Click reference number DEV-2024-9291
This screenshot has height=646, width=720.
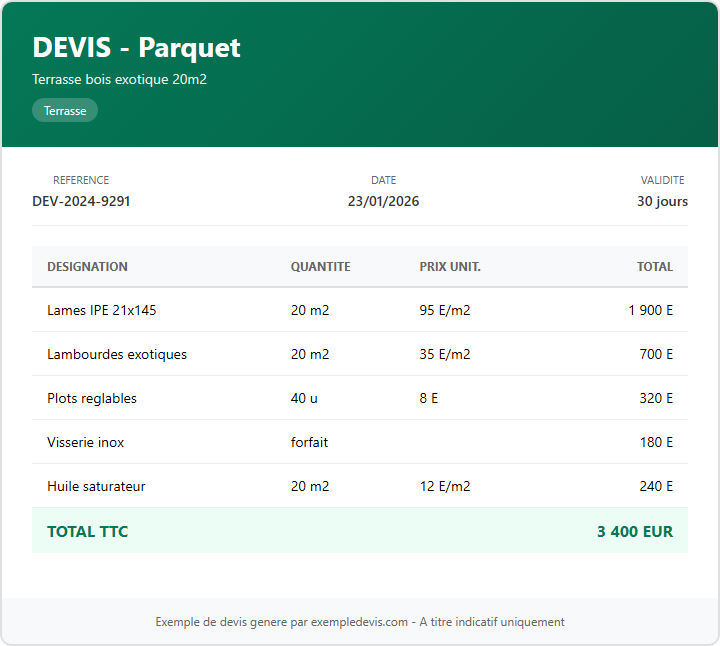click(x=81, y=201)
